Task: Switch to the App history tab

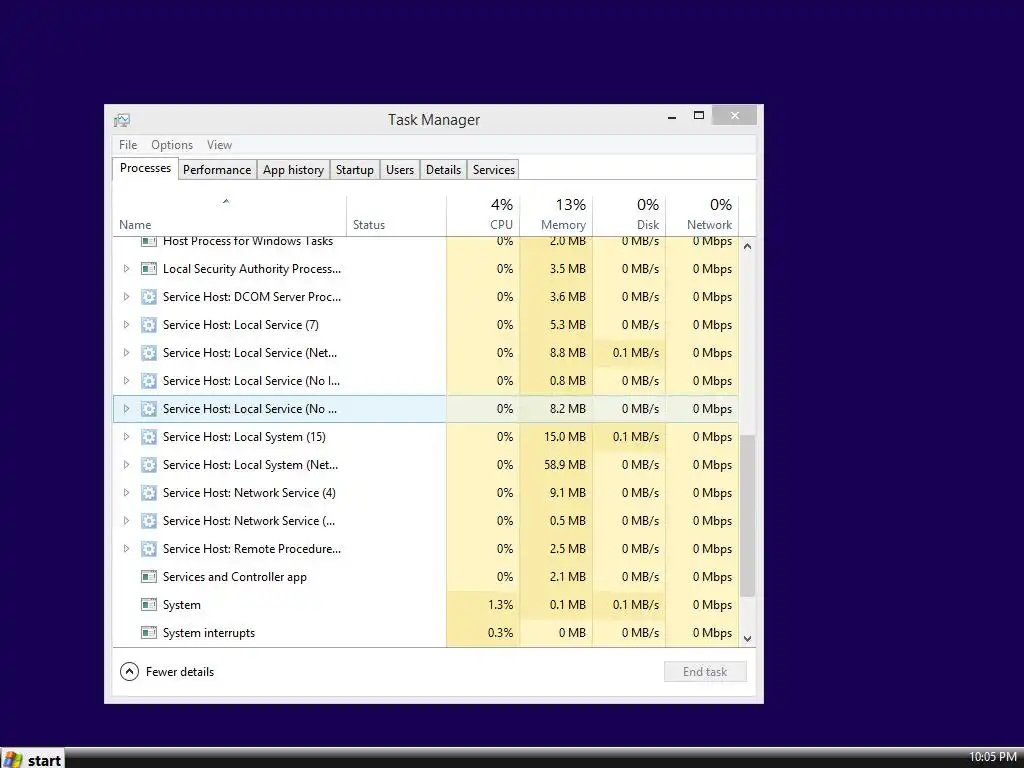Action: pos(293,170)
